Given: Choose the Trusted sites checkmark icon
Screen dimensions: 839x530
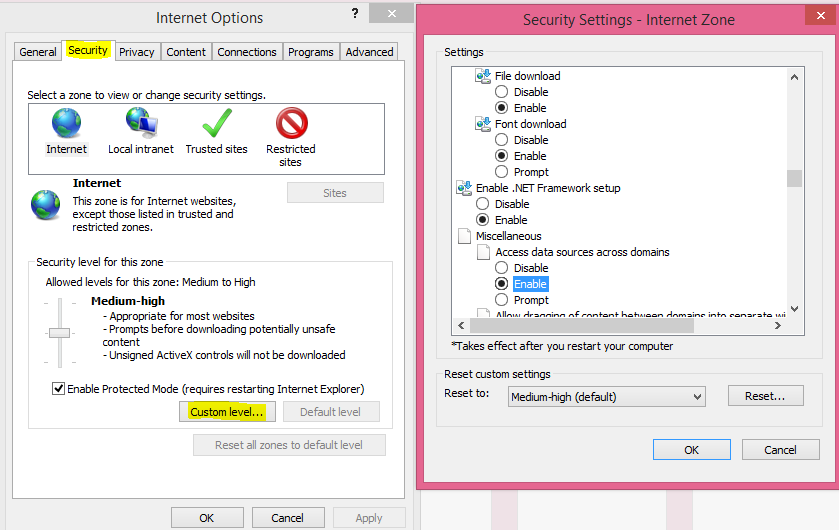Looking at the screenshot, I should pyautogui.click(x=216, y=124).
